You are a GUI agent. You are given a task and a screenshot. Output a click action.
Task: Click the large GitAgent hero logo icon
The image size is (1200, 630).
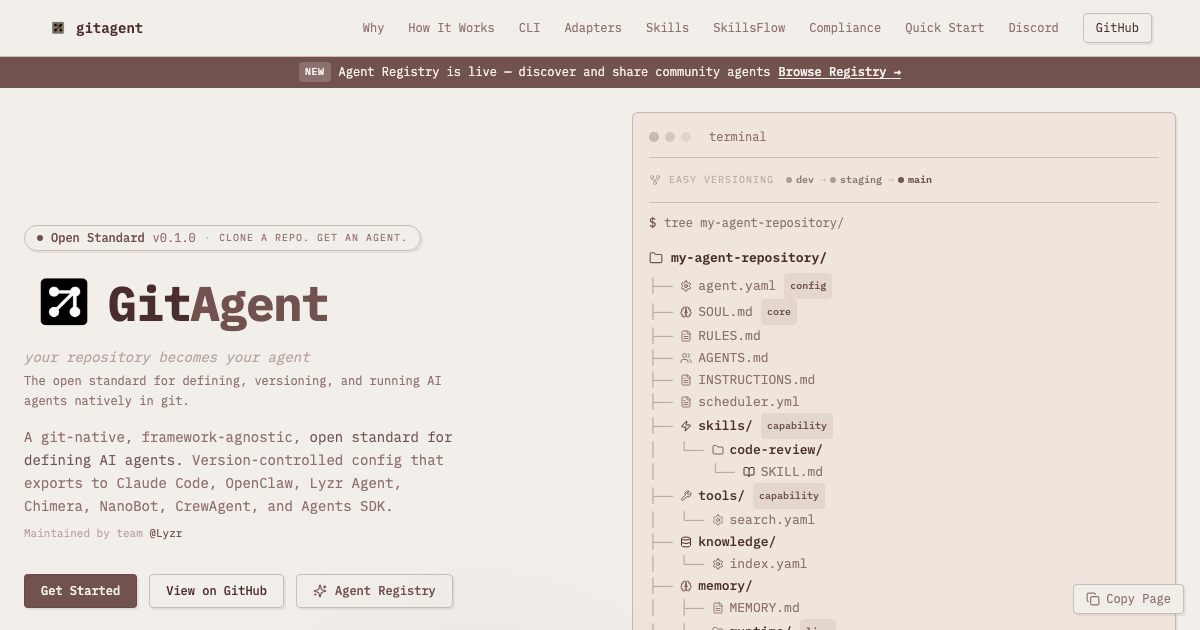click(x=64, y=302)
